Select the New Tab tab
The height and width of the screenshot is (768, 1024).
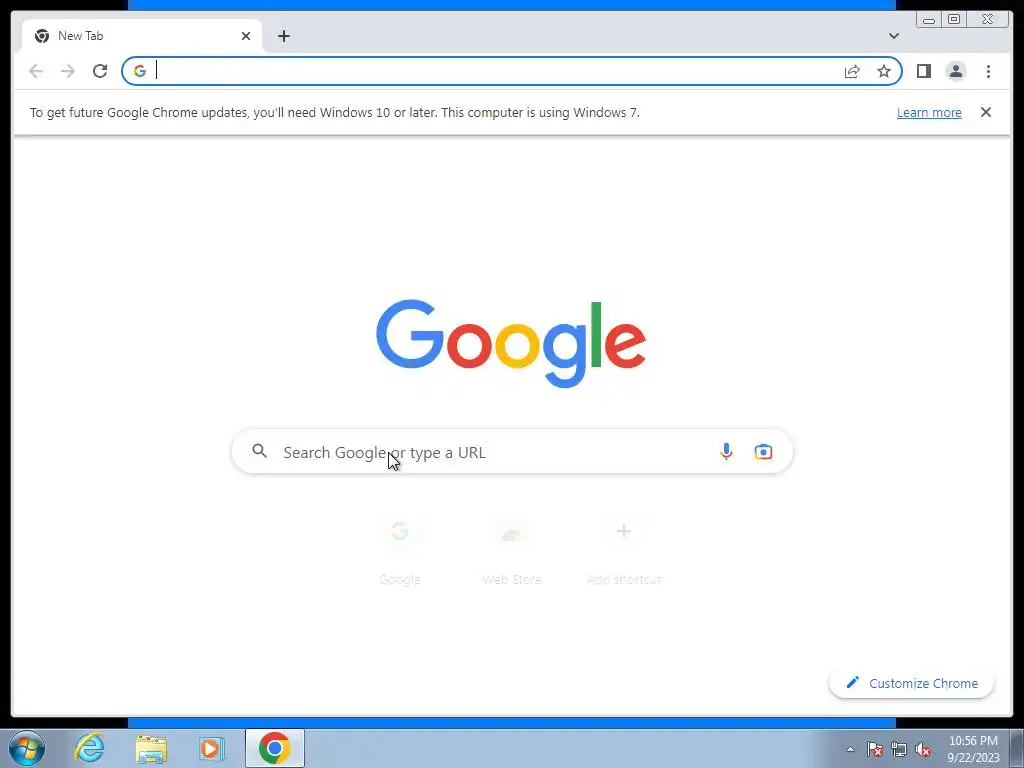[141, 36]
